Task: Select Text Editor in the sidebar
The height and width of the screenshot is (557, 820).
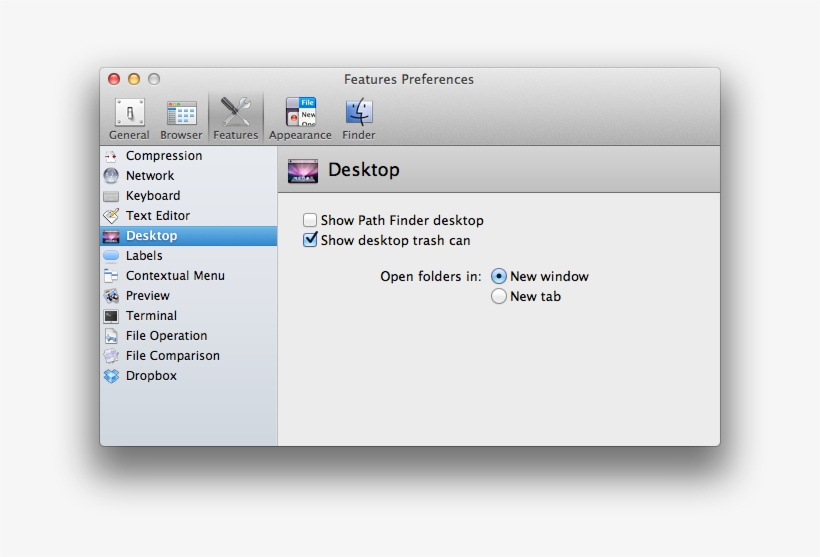Action: (x=188, y=215)
